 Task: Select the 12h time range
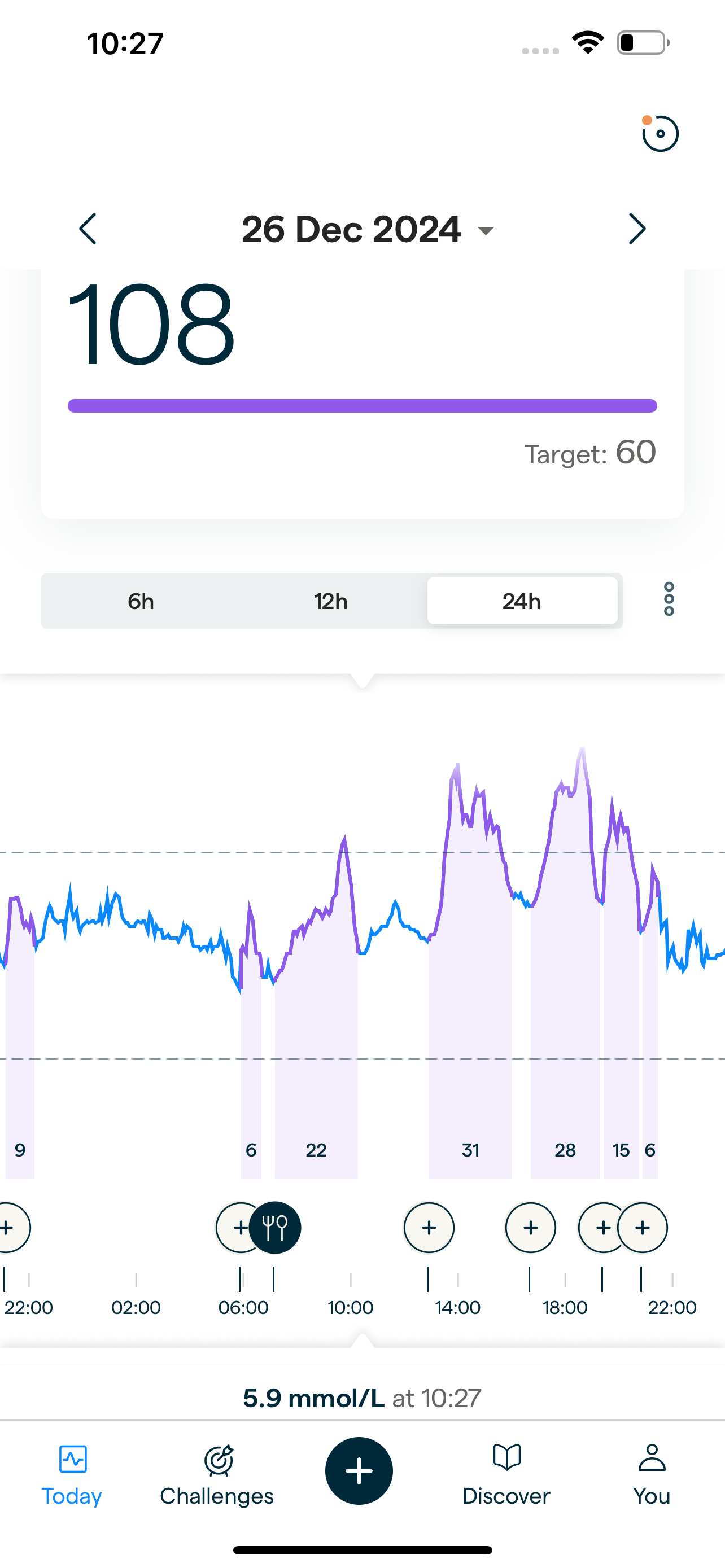click(x=330, y=601)
